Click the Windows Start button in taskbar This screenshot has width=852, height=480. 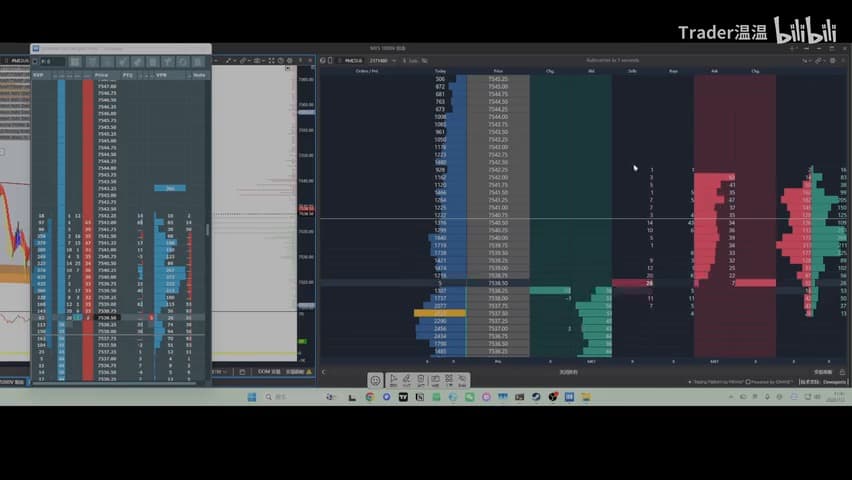click(x=252, y=397)
